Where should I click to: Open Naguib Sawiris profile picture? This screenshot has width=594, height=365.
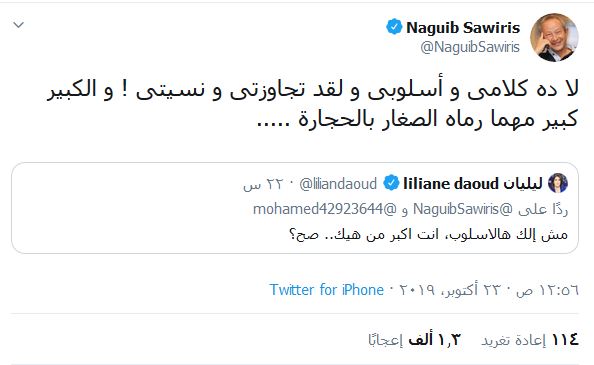click(x=554, y=37)
